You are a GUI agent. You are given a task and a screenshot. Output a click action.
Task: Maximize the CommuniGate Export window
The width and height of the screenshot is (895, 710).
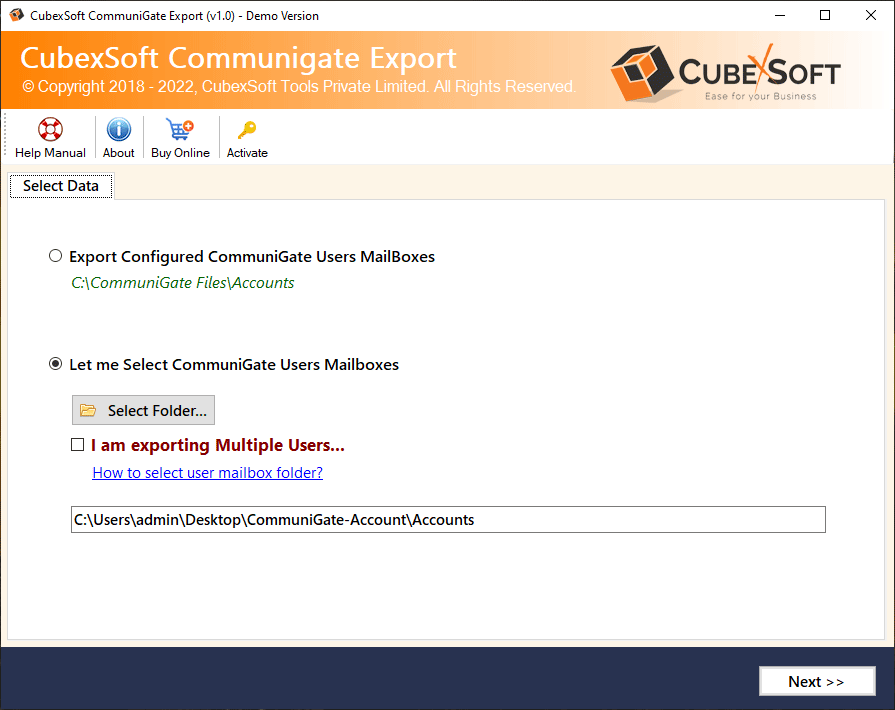coord(825,15)
